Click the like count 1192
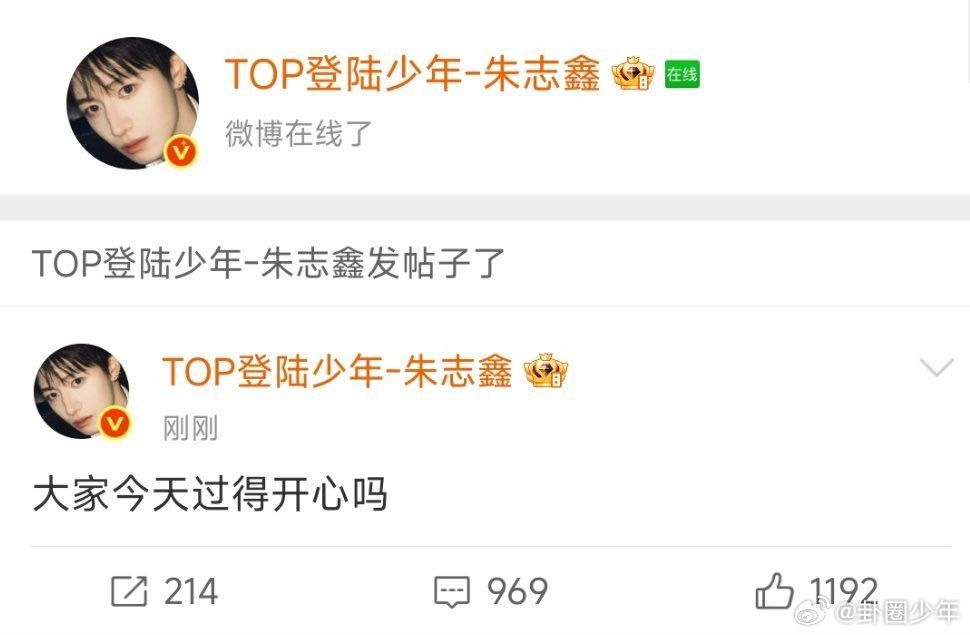This screenshot has height=635, width=970. 844,591
